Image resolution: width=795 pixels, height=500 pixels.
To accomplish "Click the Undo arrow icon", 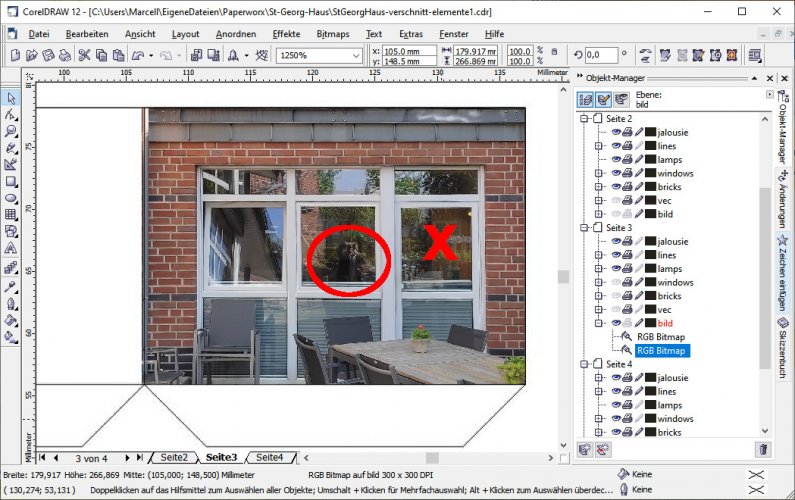I will [138, 55].
